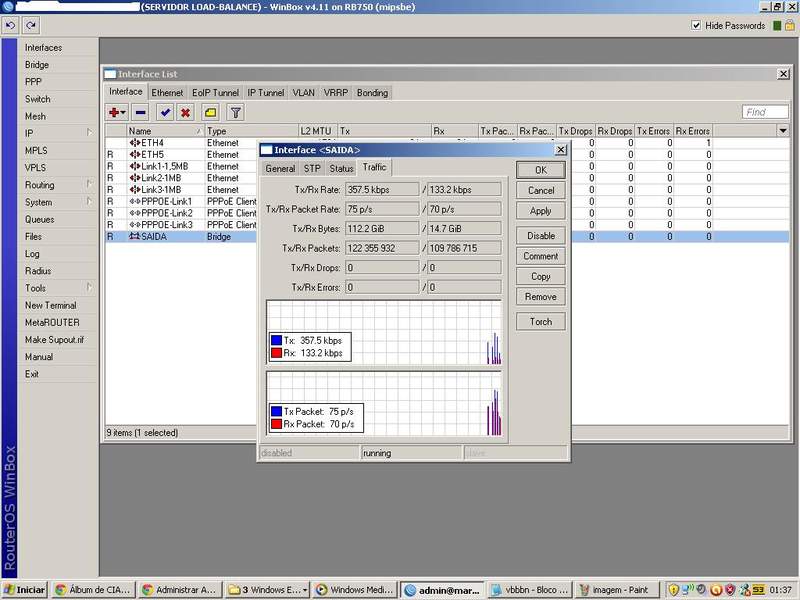The image size is (800, 600).
Task: Click the yellow Comment note icon
Action: click(210, 112)
